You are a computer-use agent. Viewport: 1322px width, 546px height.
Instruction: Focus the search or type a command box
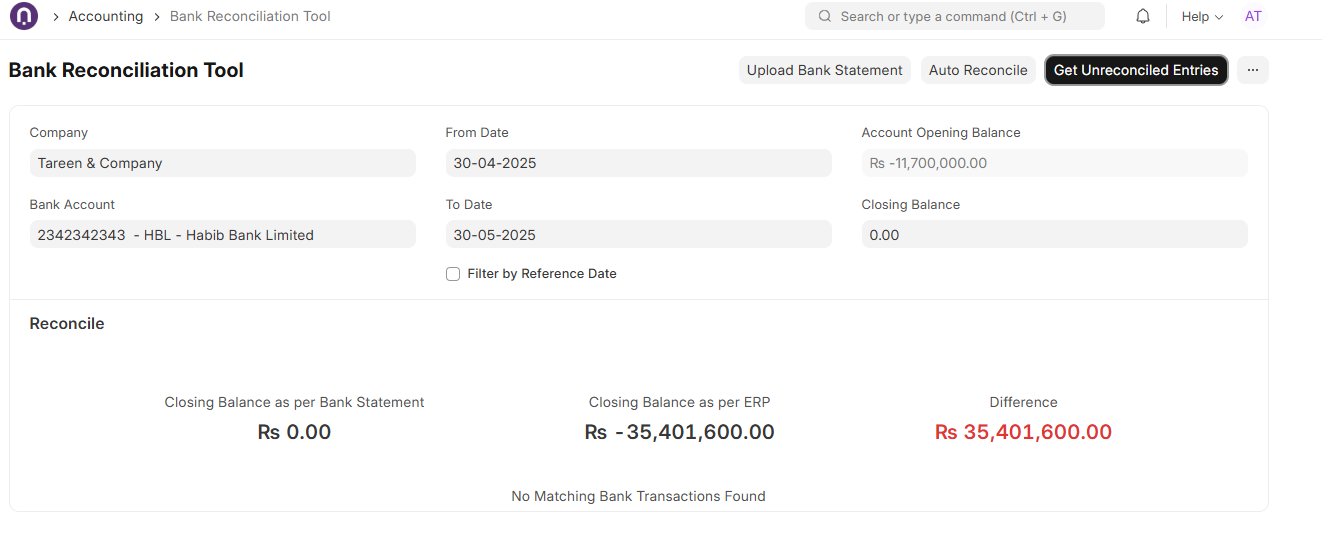[955, 16]
